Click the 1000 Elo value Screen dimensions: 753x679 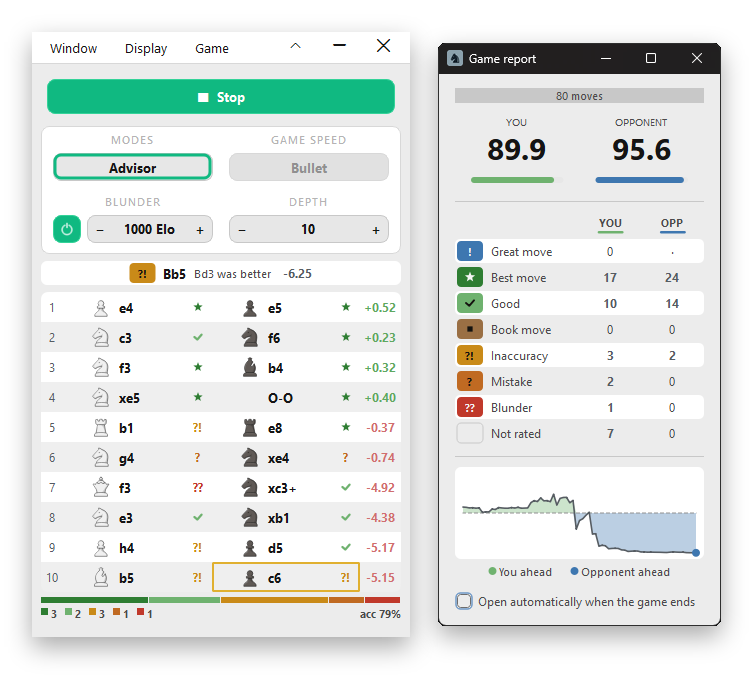pos(149,229)
